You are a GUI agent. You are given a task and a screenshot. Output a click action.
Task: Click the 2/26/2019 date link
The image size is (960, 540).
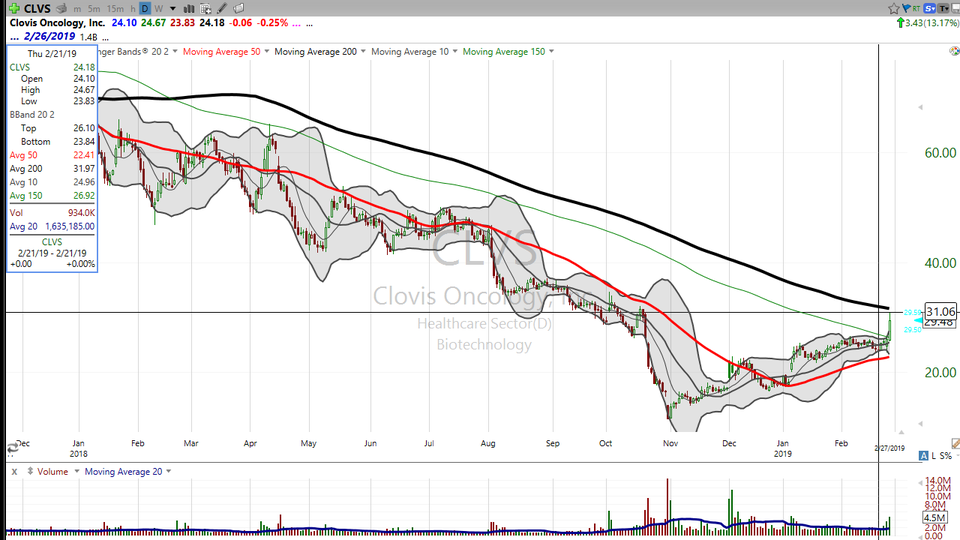(50, 37)
